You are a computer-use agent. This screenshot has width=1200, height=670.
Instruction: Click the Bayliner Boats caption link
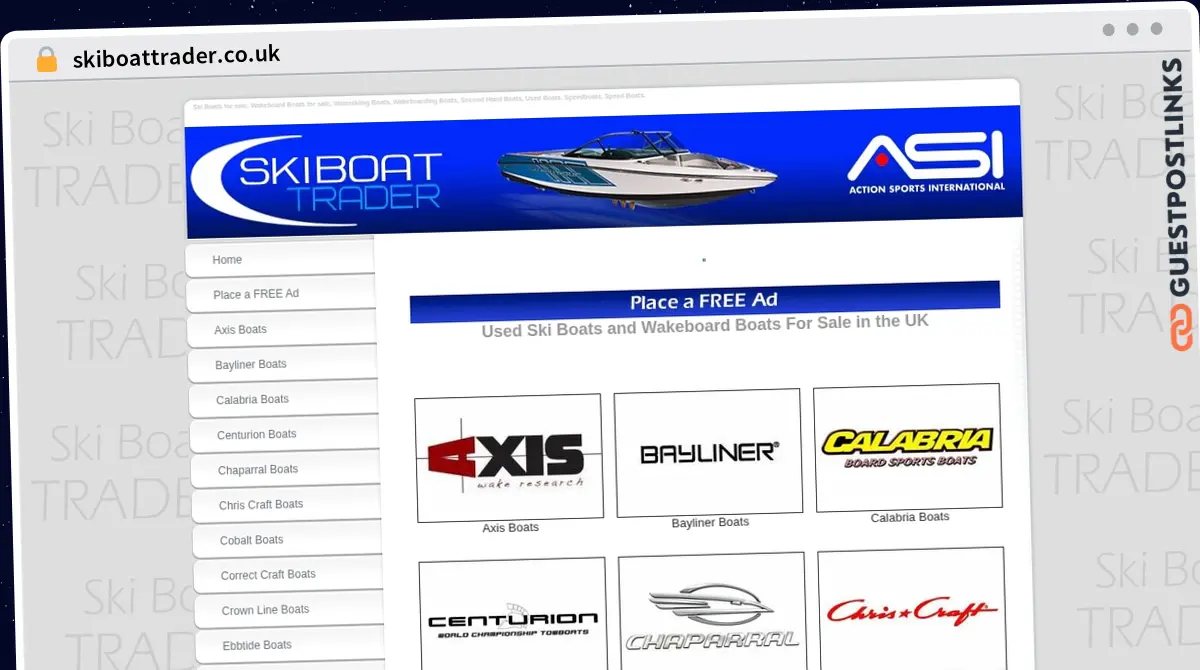710,522
